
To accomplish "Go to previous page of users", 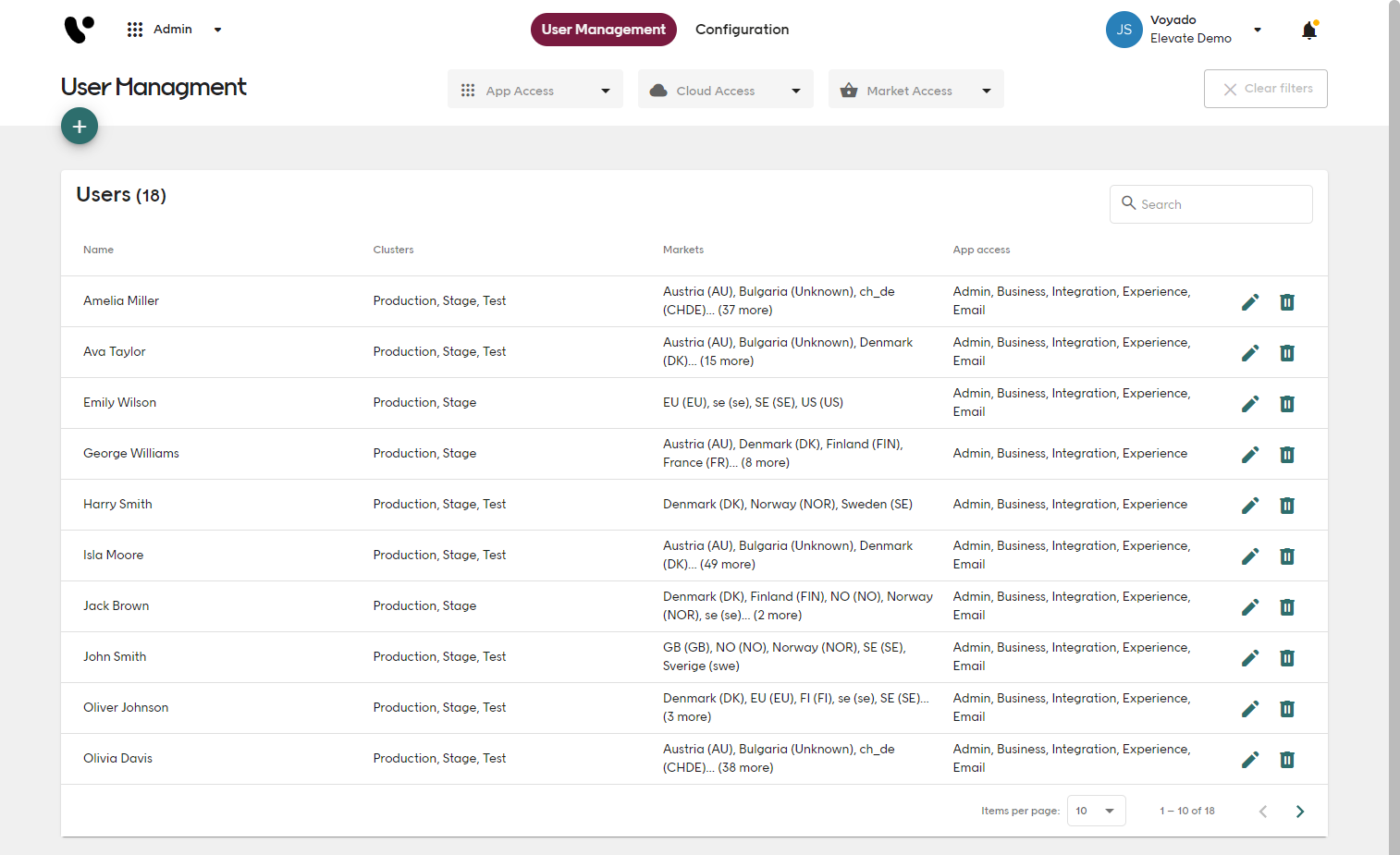I will [x=1263, y=812].
